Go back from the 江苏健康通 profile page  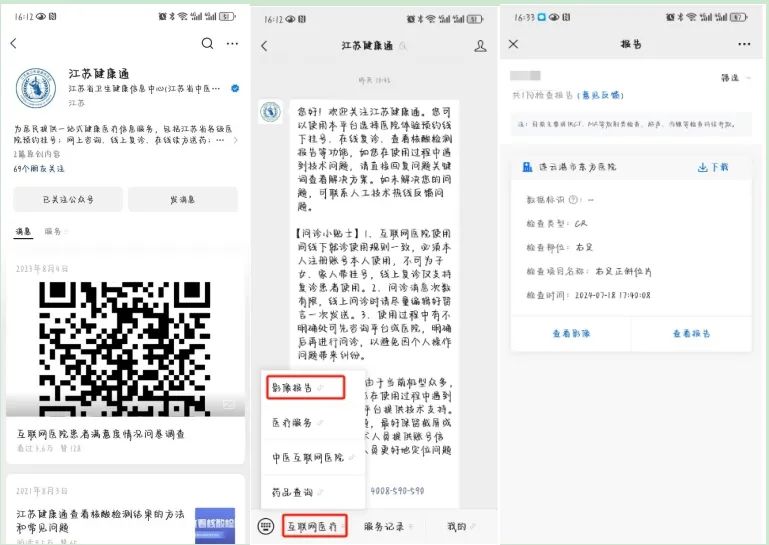point(14,44)
